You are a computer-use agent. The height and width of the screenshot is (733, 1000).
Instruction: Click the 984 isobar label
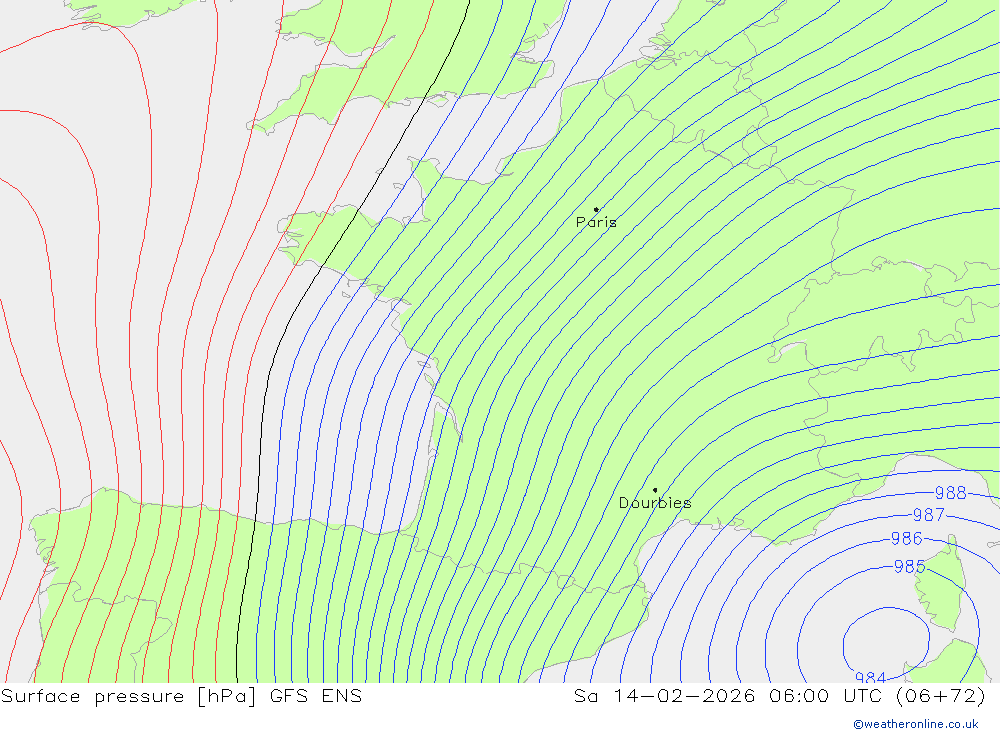pos(871,677)
